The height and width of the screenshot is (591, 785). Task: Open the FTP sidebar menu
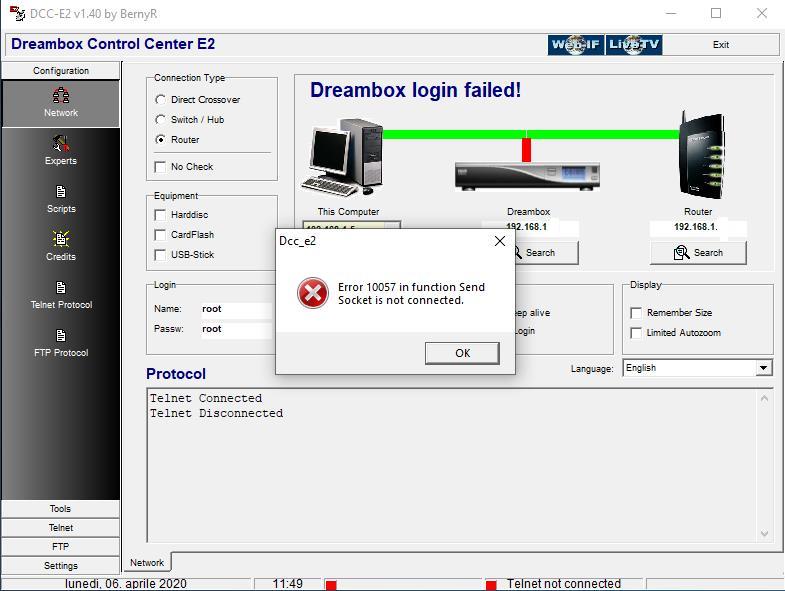click(x=61, y=546)
